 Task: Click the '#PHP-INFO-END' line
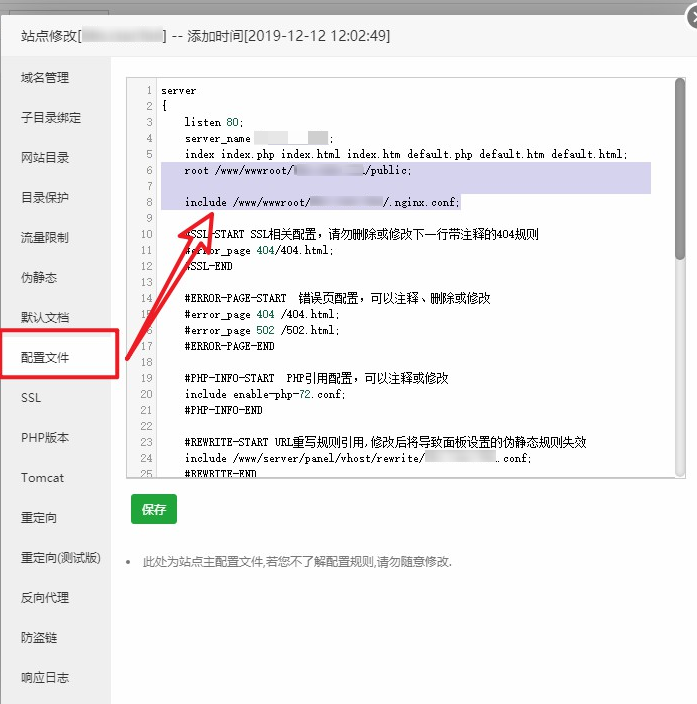(x=223, y=410)
